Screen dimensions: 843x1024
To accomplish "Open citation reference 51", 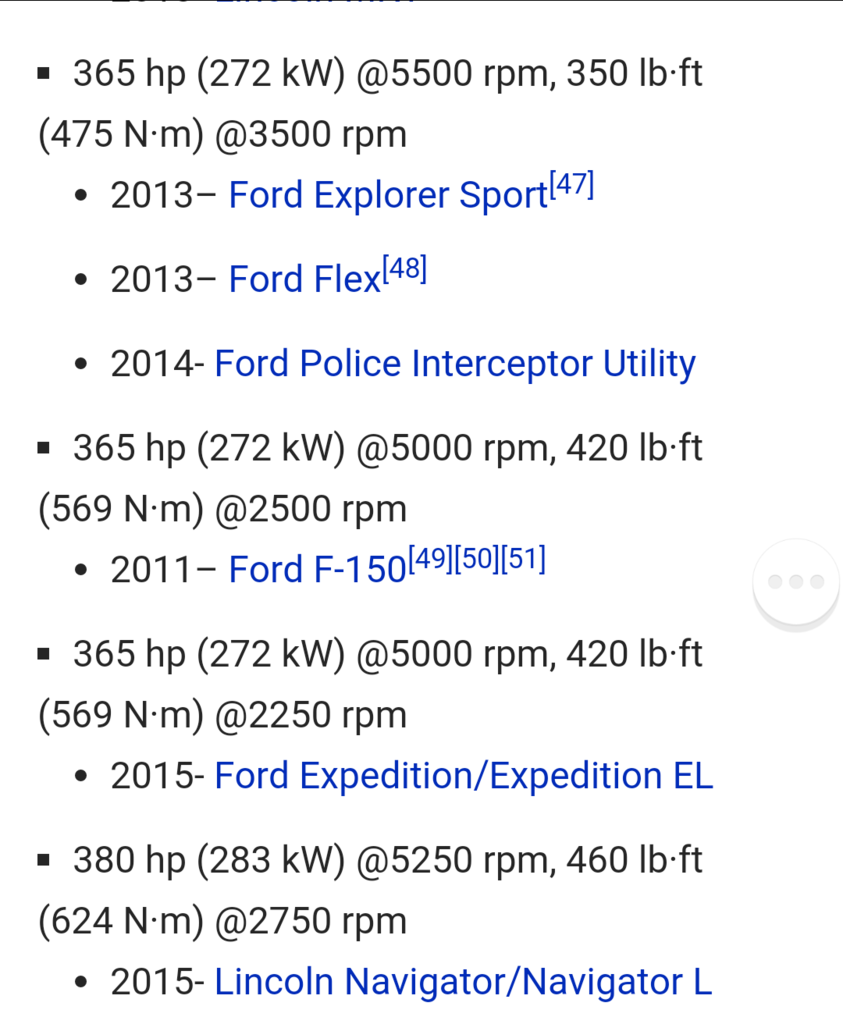I will [x=523, y=559].
